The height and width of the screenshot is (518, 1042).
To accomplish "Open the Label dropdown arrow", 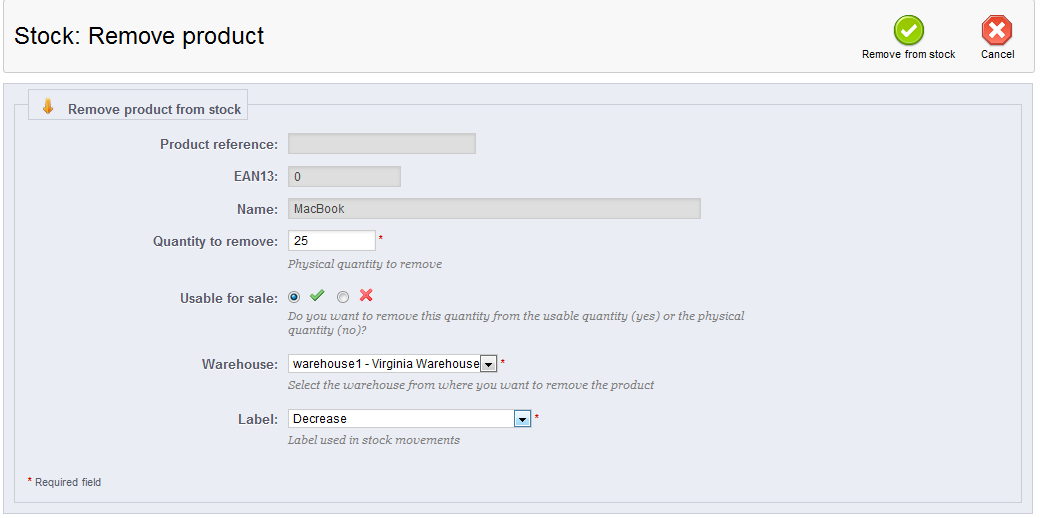I will coord(522,419).
